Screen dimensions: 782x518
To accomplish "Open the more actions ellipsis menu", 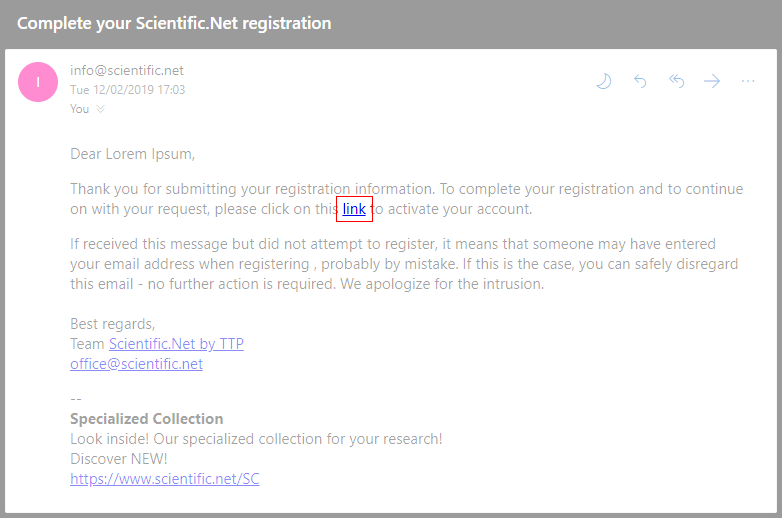I will click(748, 82).
